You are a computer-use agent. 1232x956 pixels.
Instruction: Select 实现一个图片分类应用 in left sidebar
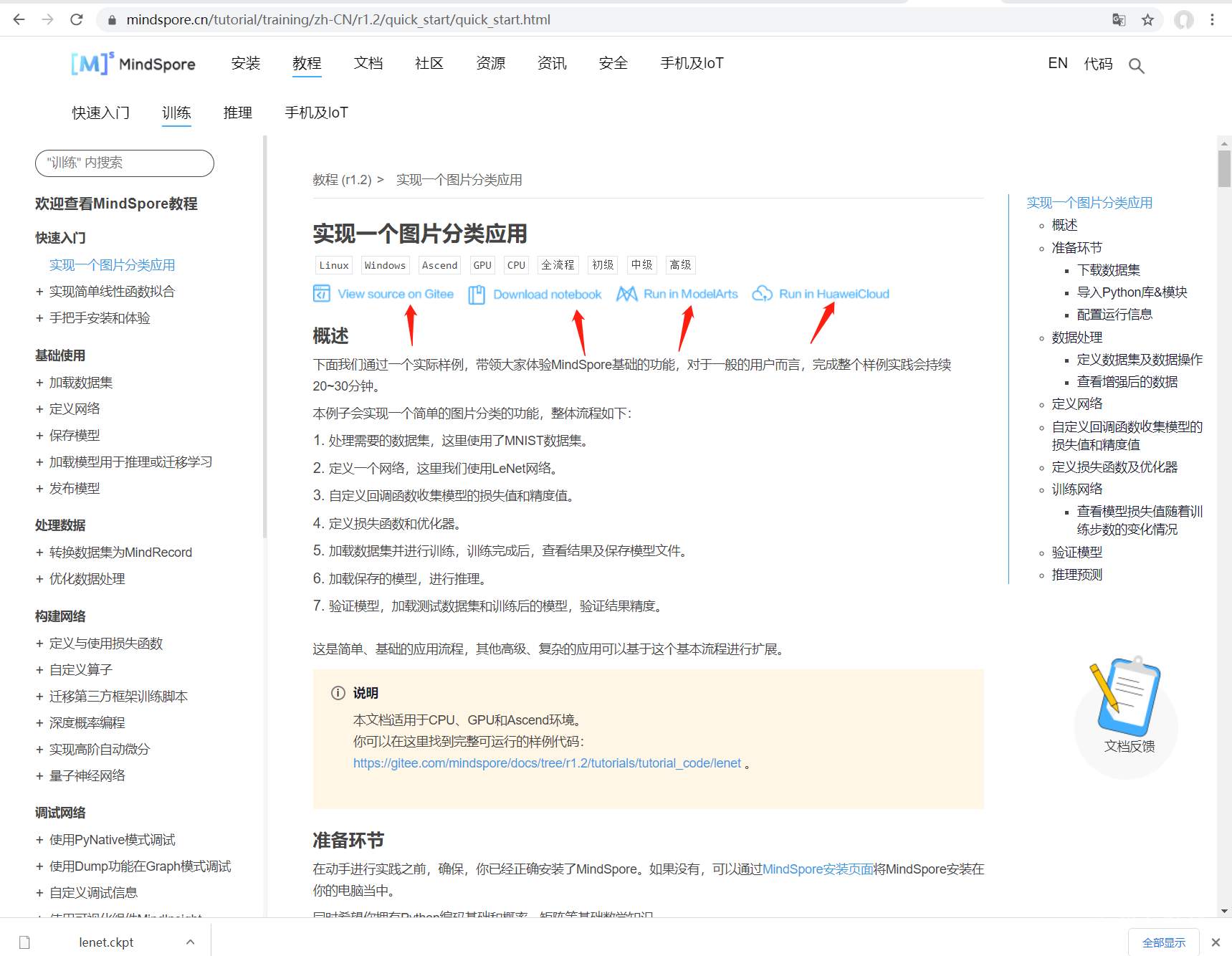(x=112, y=265)
